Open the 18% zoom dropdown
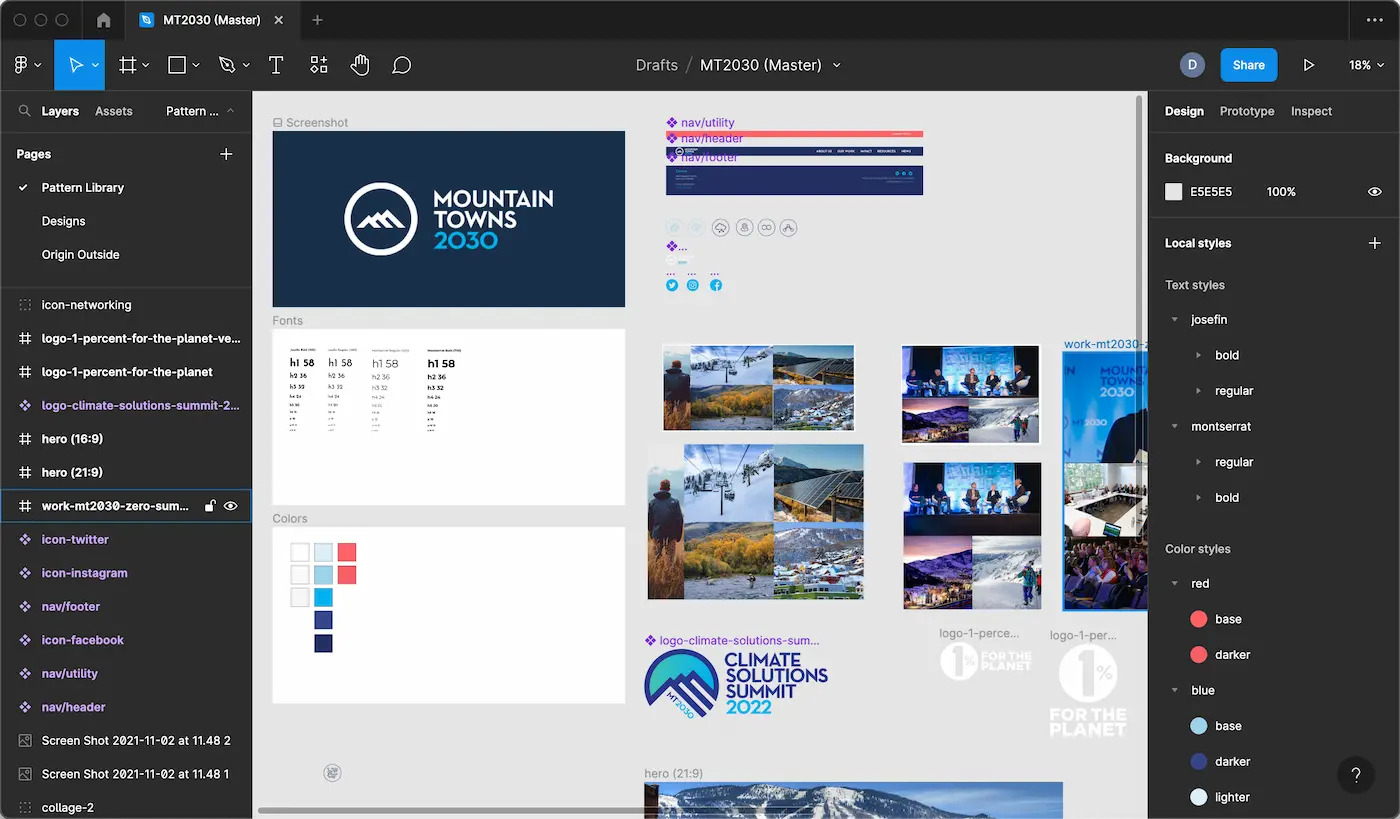The height and width of the screenshot is (819, 1400). point(1366,65)
